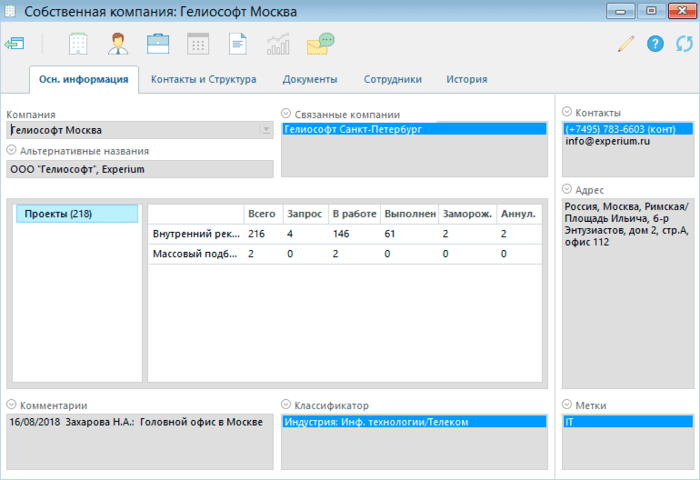Open the companies building icon in toolbar
This screenshot has height=480, width=700.
(x=78, y=44)
